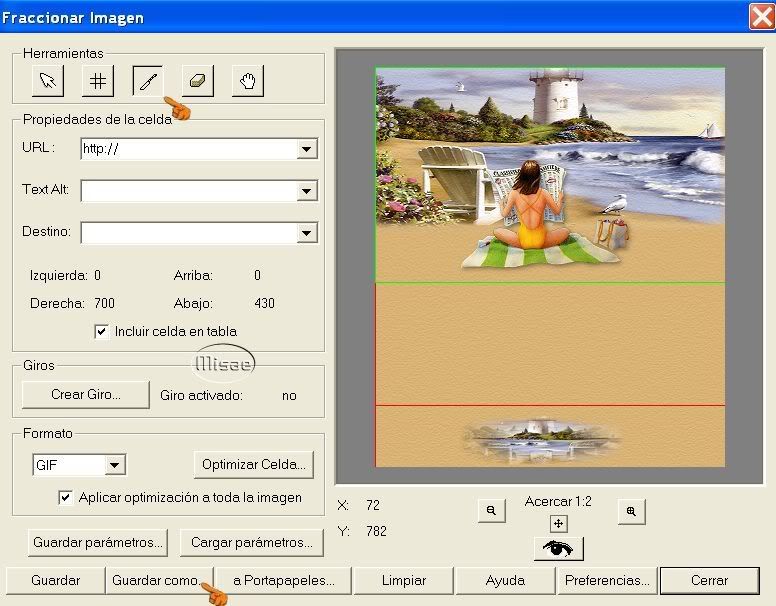Click the Ayuda button

505,580
